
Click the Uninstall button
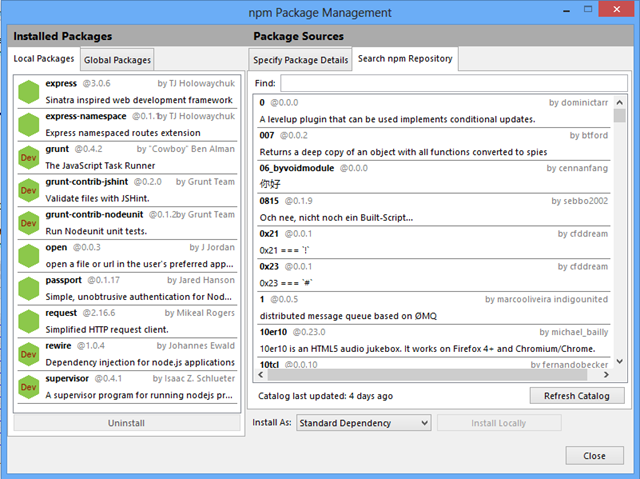coord(127,423)
